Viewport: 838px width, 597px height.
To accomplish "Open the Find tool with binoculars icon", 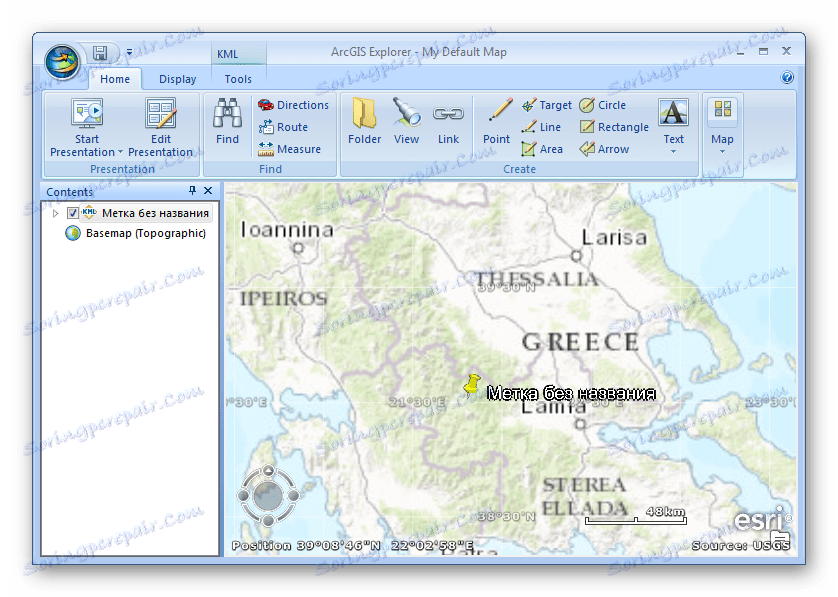I will pyautogui.click(x=226, y=120).
